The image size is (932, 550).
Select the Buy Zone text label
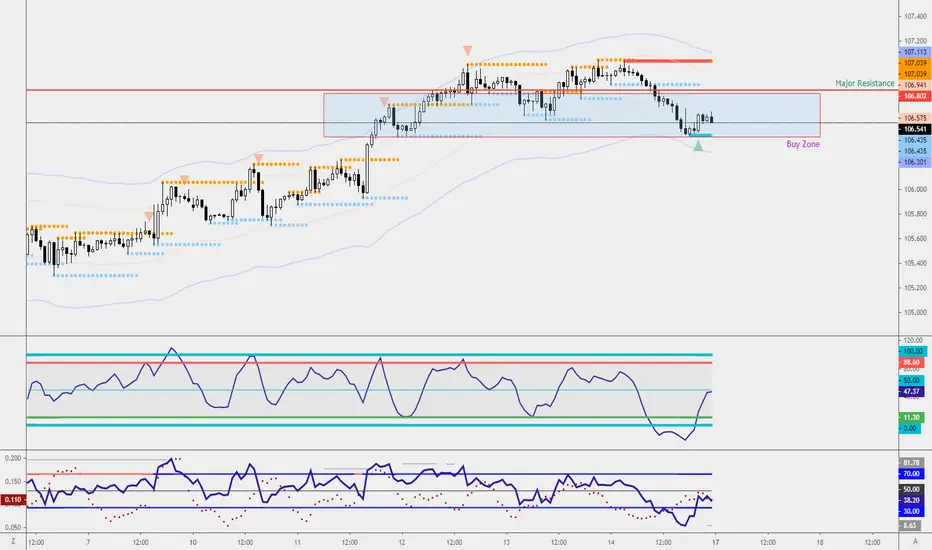pos(803,144)
